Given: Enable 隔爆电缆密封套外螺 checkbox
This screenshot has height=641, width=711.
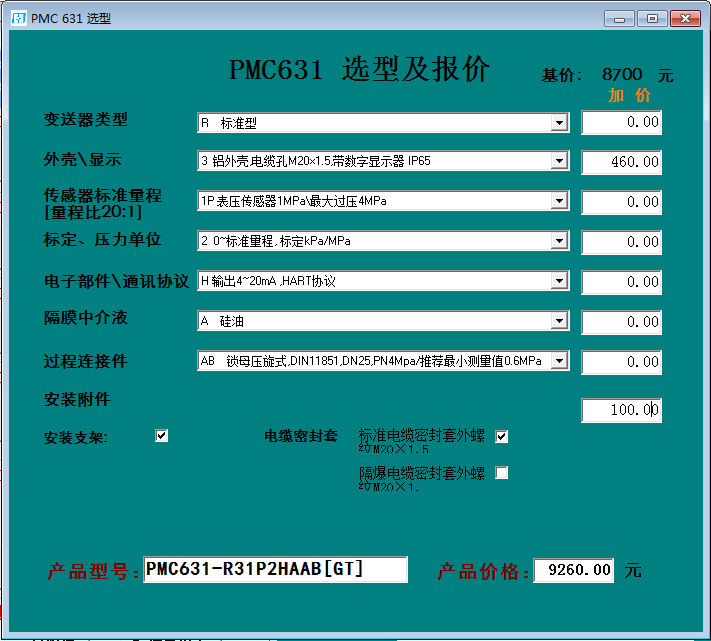Looking at the screenshot, I should click(502, 473).
